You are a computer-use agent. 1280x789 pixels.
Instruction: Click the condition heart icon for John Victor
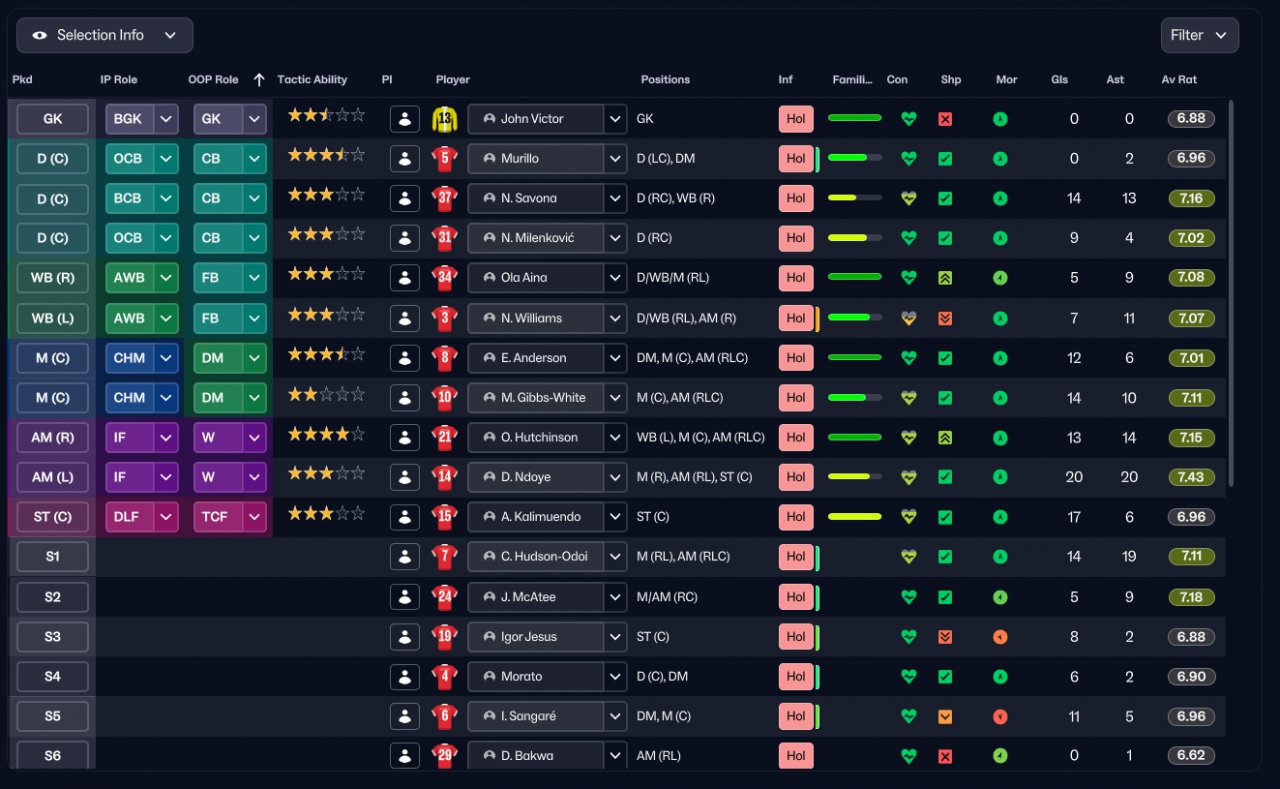point(908,119)
